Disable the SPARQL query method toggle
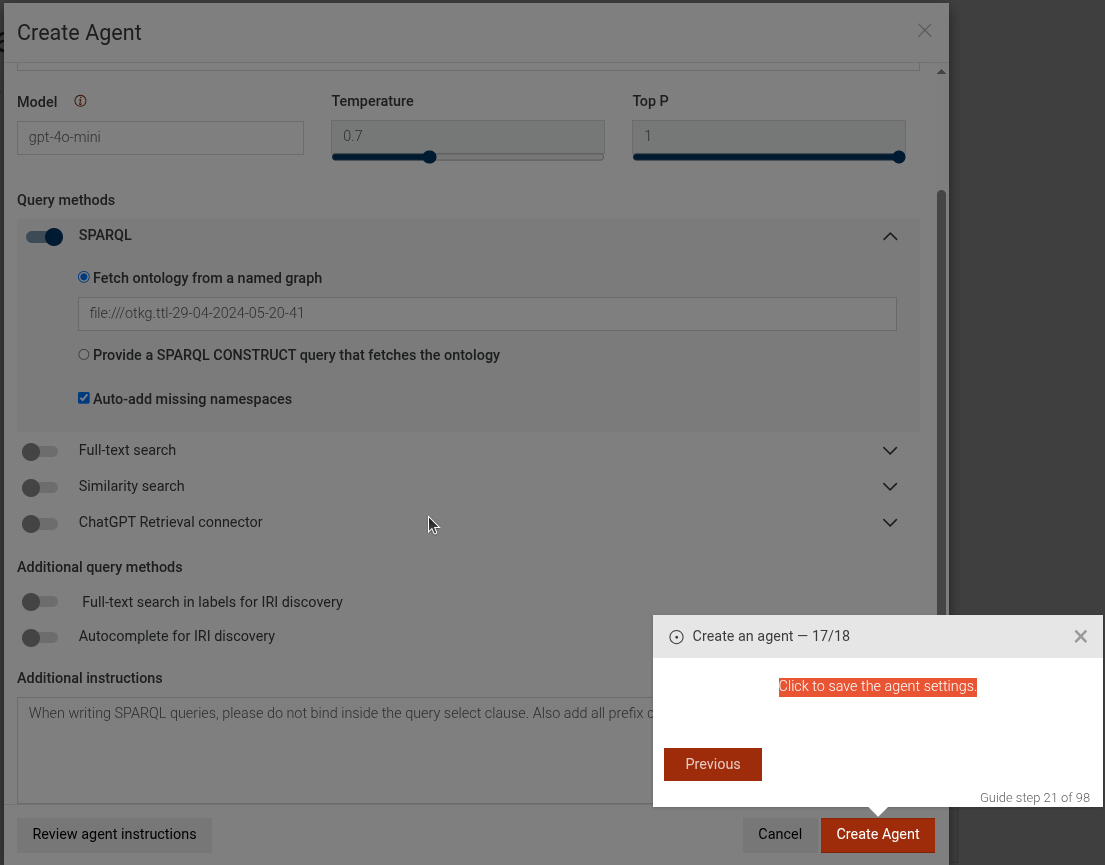Viewport: 1105px width, 865px height. pyautogui.click(x=44, y=237)
